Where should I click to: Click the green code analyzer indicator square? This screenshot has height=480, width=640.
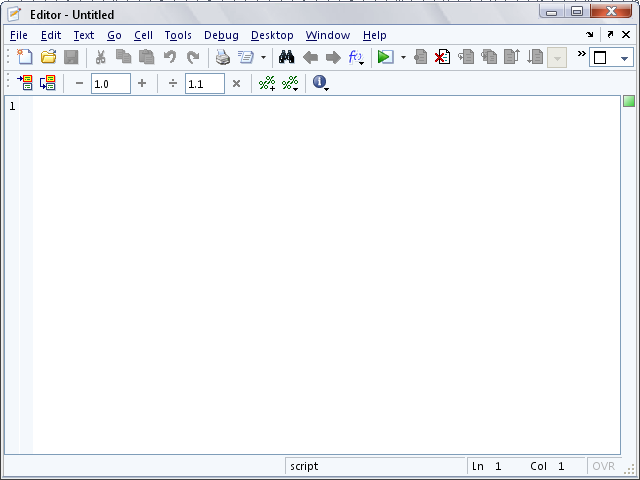629,102
